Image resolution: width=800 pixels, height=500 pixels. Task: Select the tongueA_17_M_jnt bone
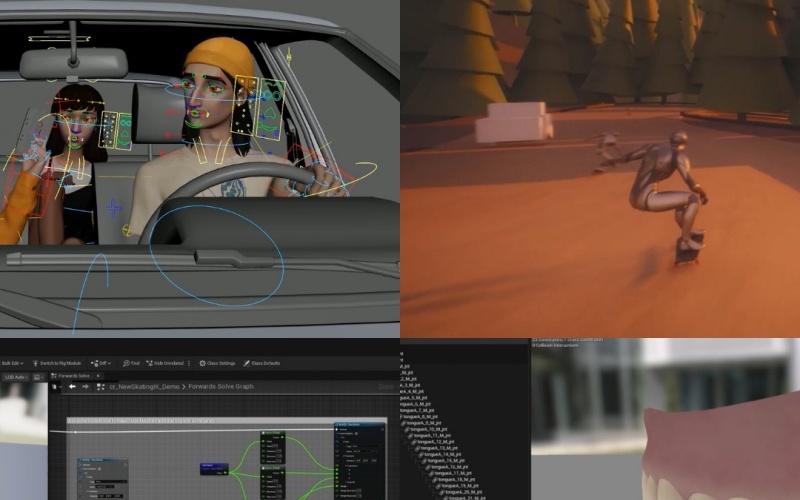449,473
